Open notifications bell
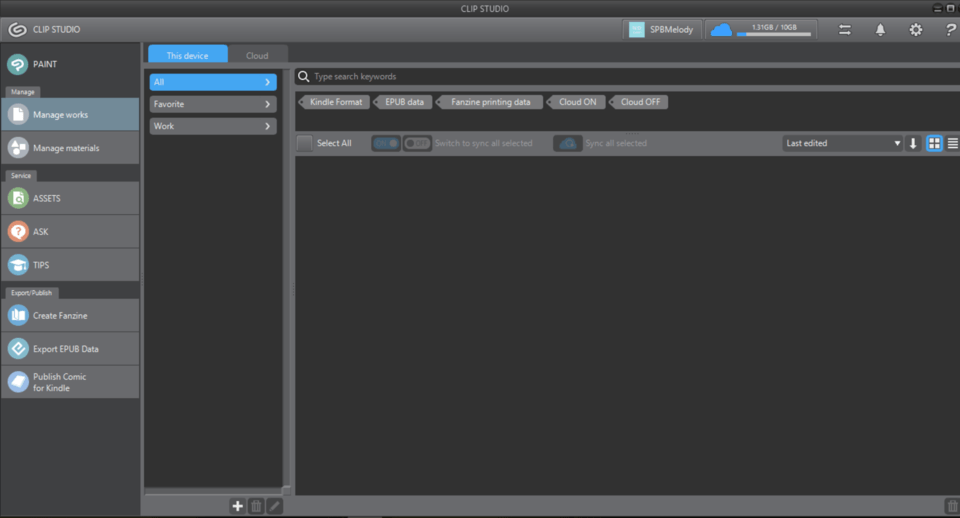This screenshot has height=518, width=960. coord(880,29)
